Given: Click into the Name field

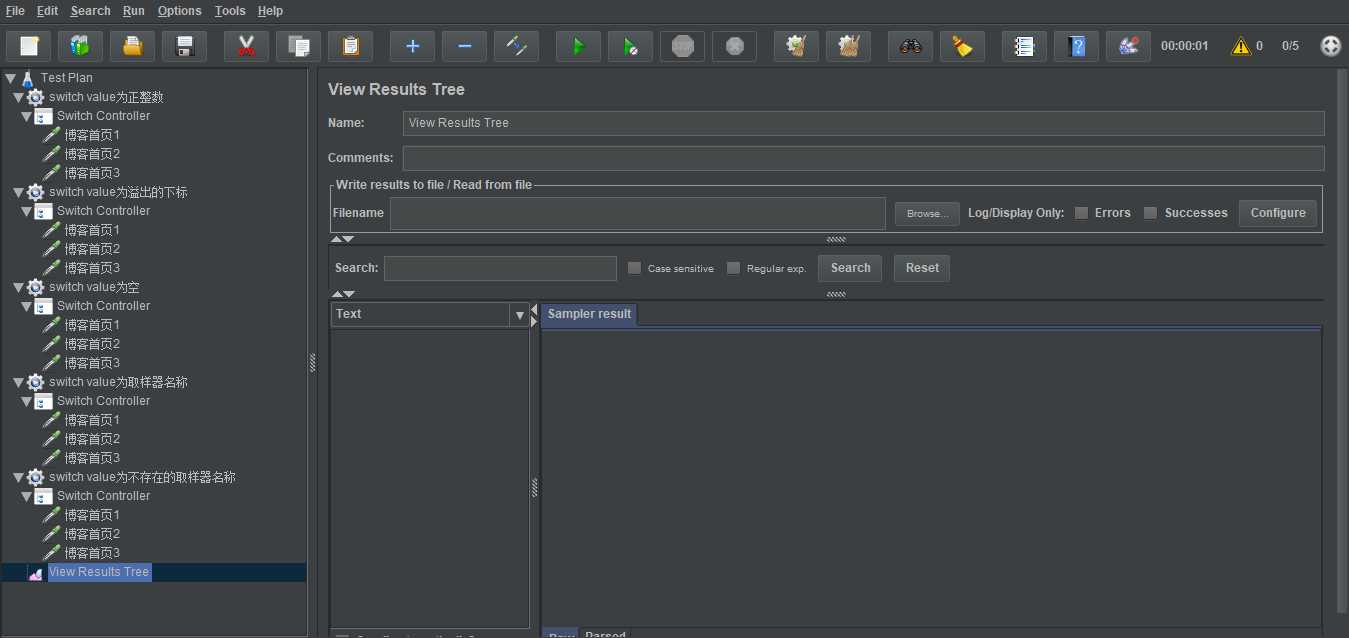Looking at the screenshot, I should (x=864, y=123).
